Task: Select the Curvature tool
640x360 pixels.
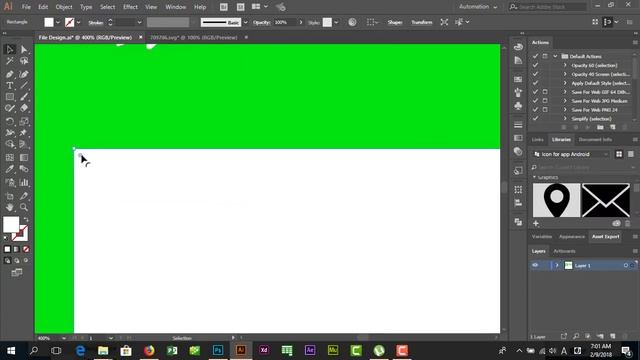Action: tap(24, 74)
